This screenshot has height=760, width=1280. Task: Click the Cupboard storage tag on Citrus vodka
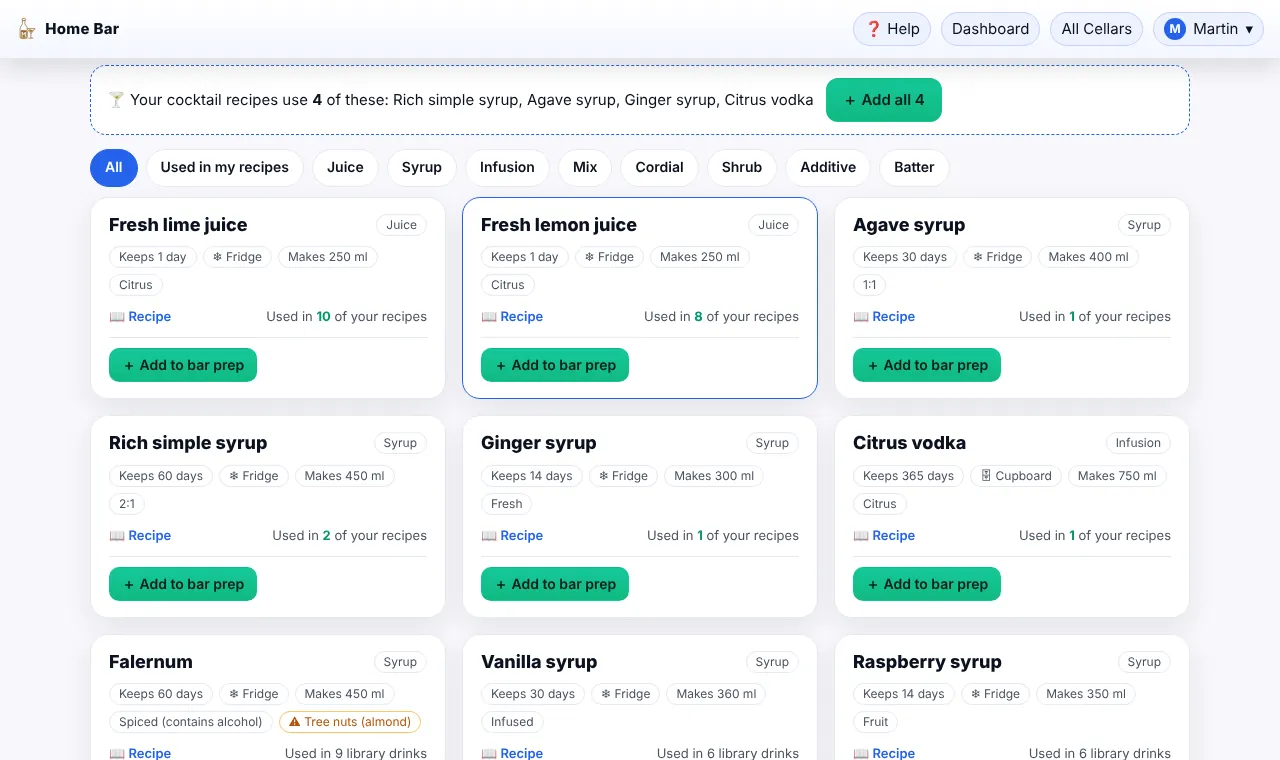(x=1016, y=476)
